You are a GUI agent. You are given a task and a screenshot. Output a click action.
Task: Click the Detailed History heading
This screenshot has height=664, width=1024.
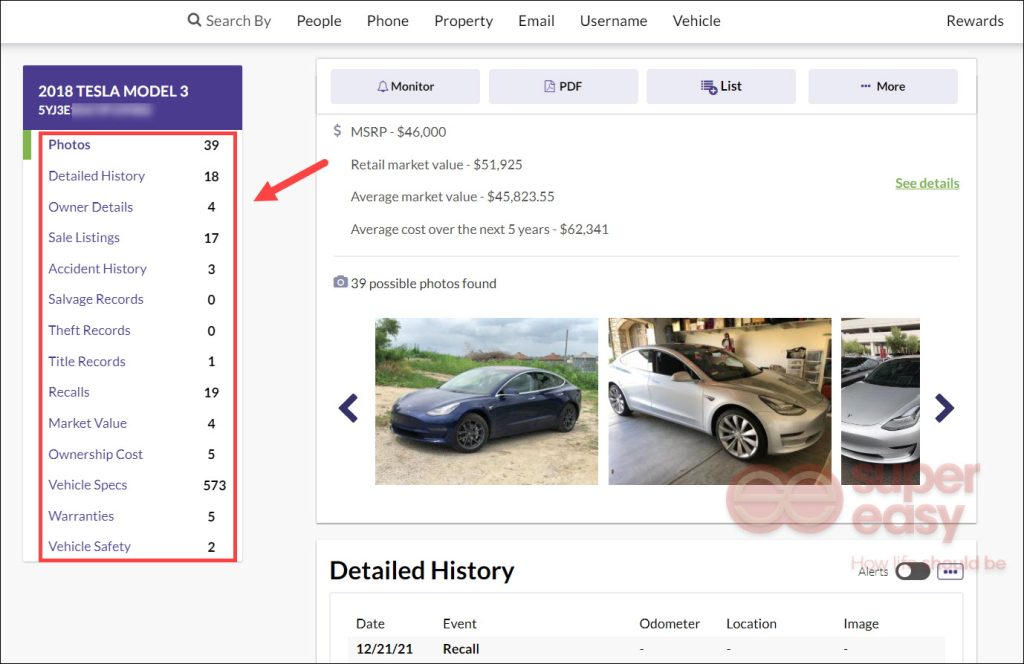point(422,571)
